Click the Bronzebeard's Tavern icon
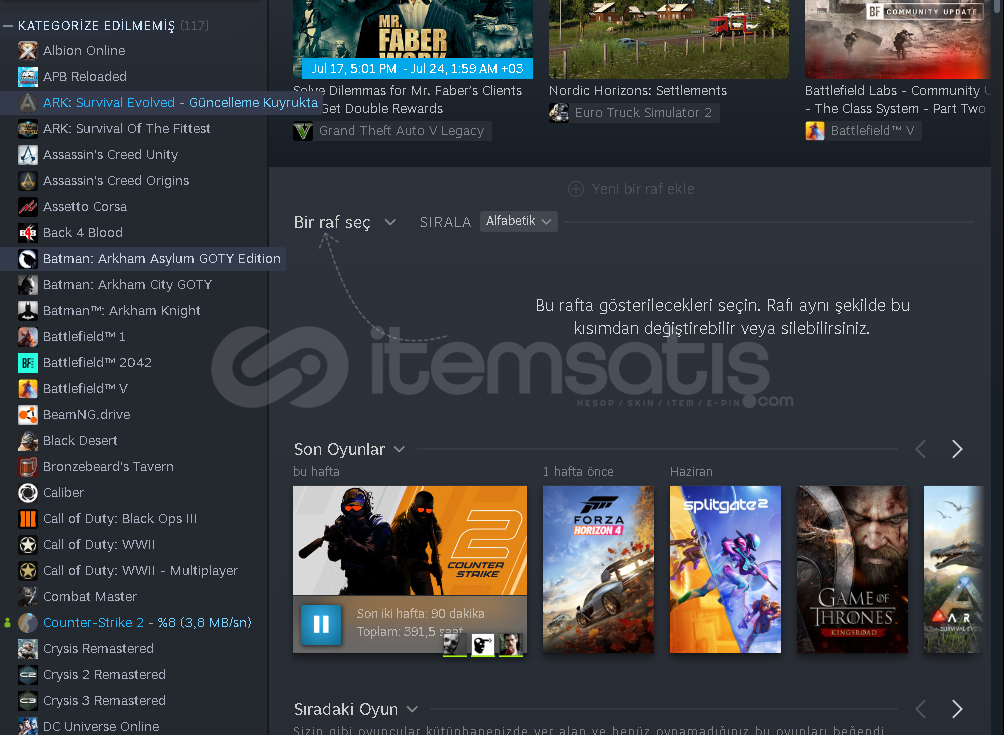Image resolution: width=1004 pixels, height=735 pixels. point(28,467)
